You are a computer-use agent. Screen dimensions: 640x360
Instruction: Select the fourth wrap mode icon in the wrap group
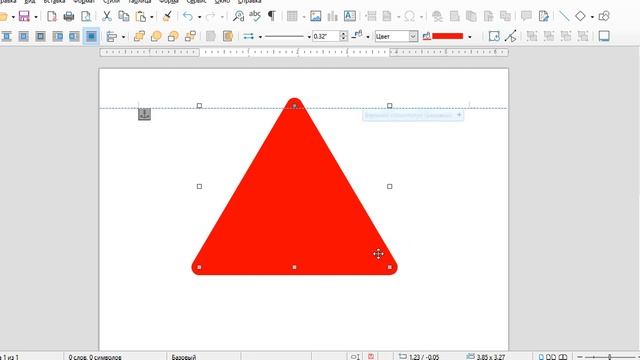(x=58, y=36)
